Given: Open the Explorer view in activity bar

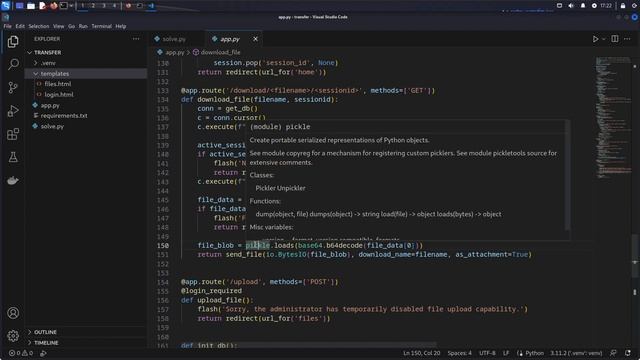Looking at the screenshot, I should 13,42.
